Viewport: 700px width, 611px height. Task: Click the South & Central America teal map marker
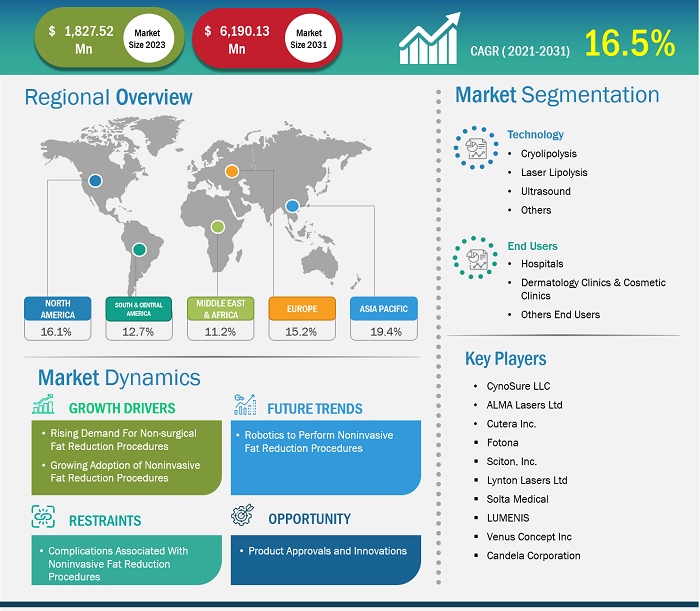click(x=139, y=249)
